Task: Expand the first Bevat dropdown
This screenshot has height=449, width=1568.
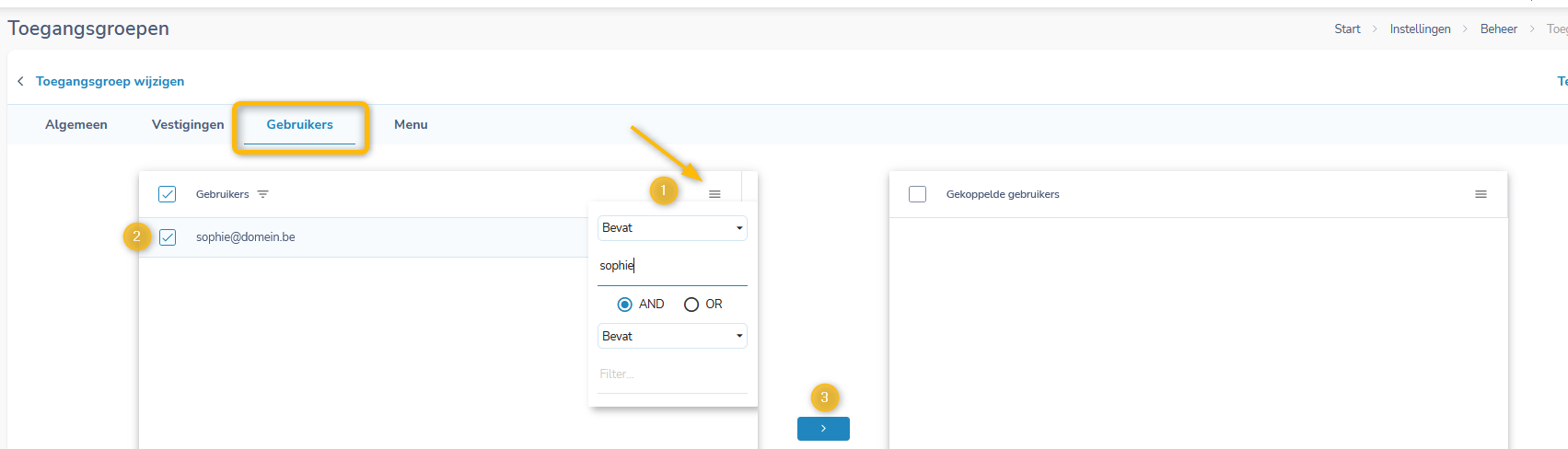Action: pos(672,228)
